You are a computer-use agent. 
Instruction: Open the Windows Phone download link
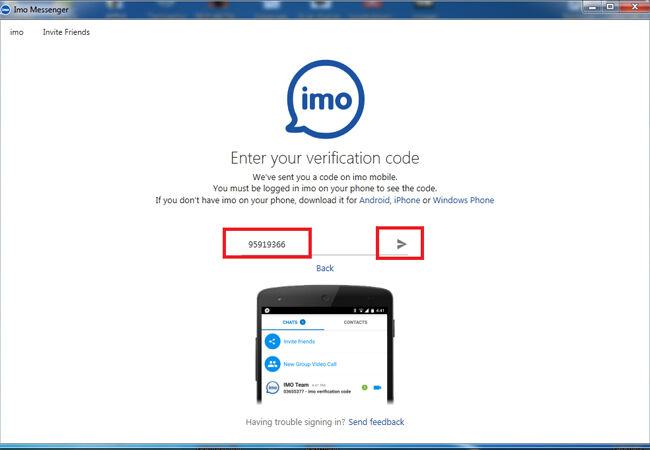[x=463, y=200]
